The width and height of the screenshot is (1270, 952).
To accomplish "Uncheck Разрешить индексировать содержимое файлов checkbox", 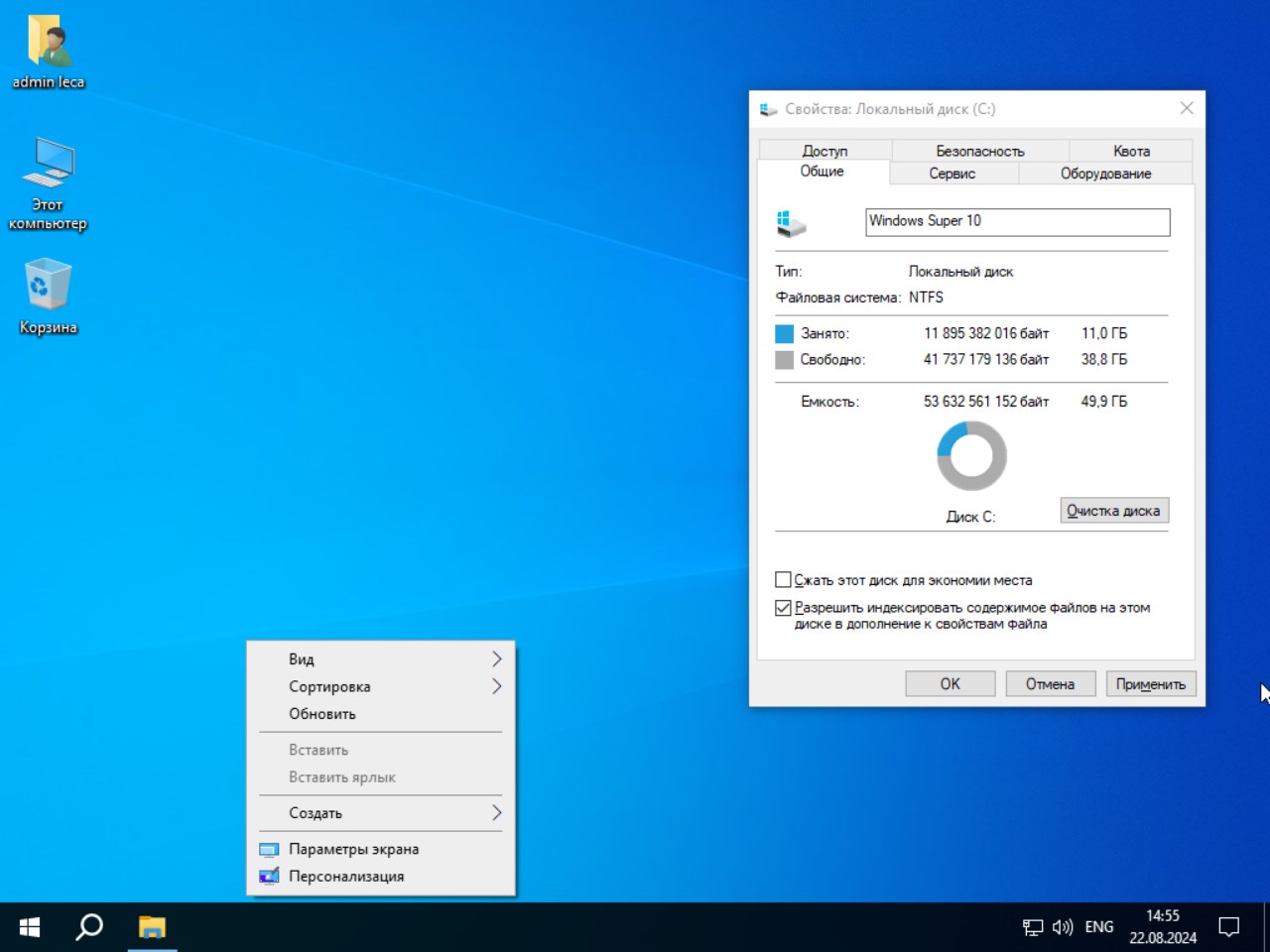I will (783, 608).
